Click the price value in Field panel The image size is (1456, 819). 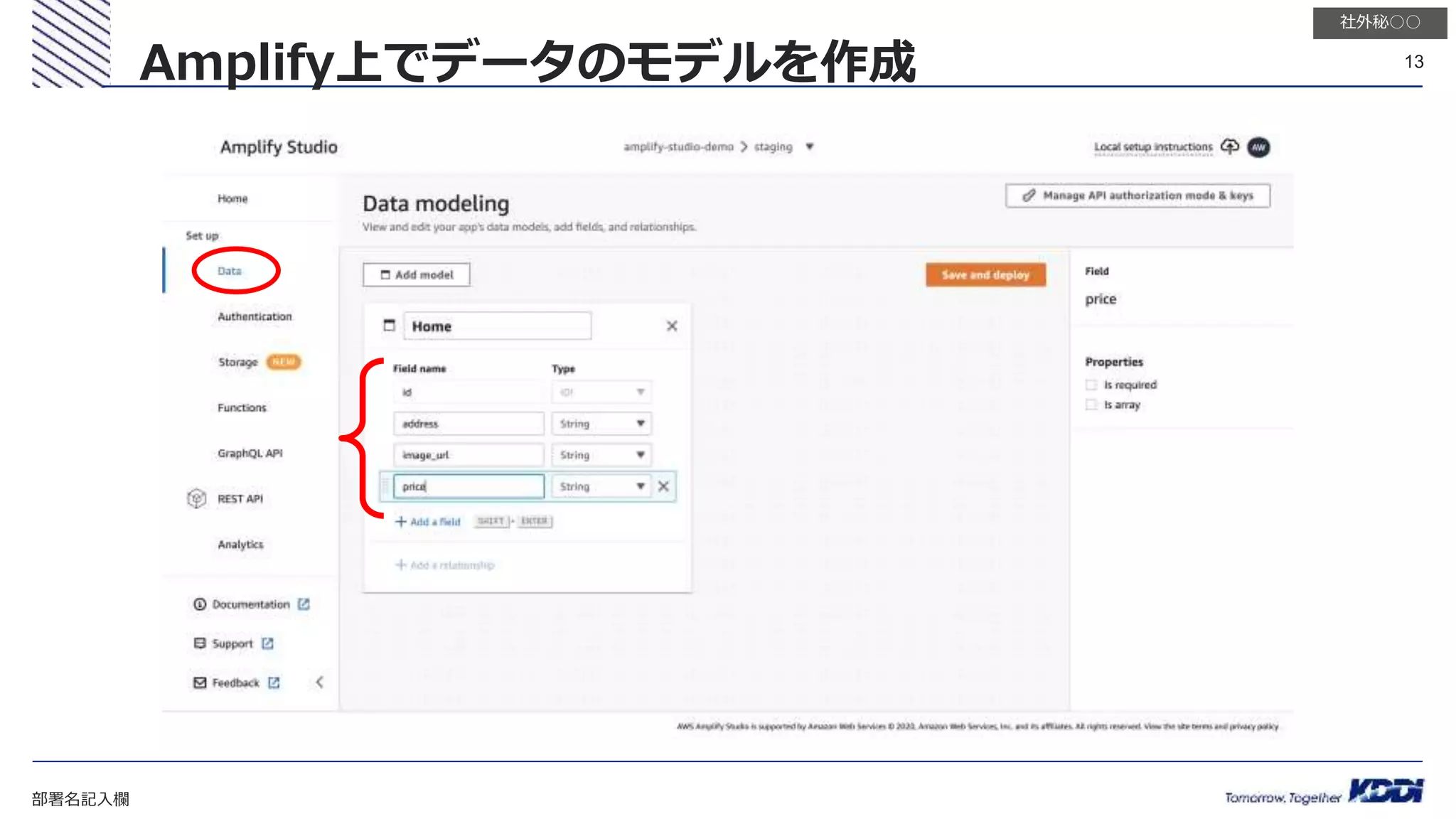pos(1101,299)
